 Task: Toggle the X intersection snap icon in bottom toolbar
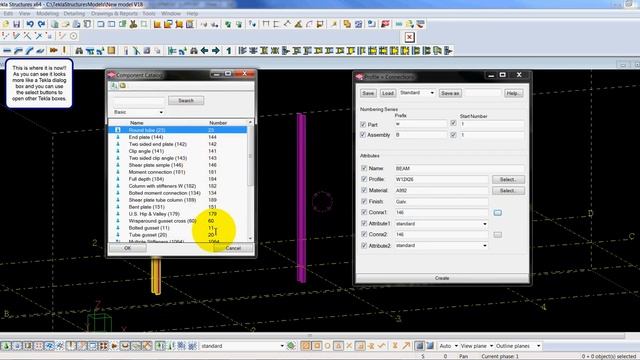(x=349, y=346)
